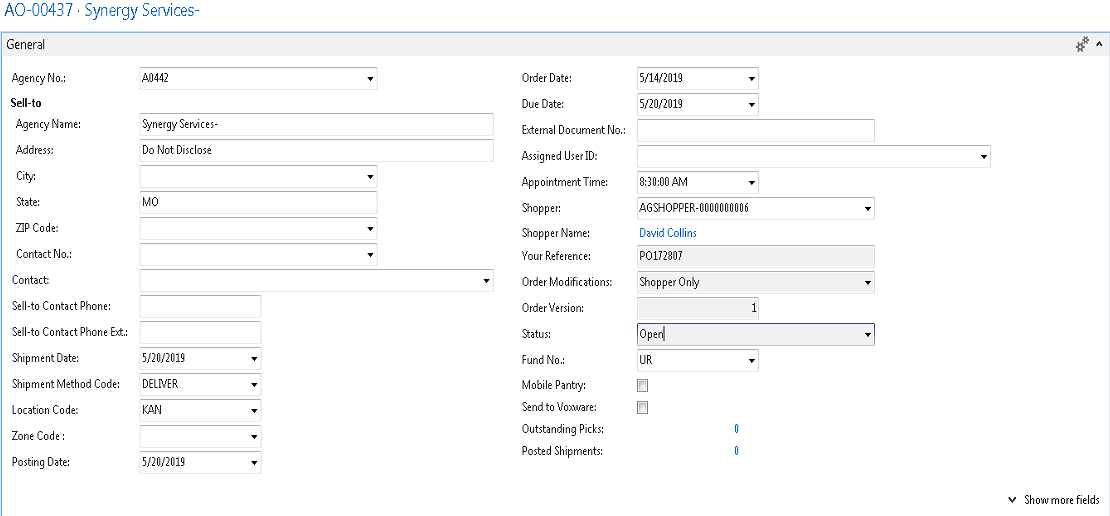Click Show more fields

[x=1060, y=500]
